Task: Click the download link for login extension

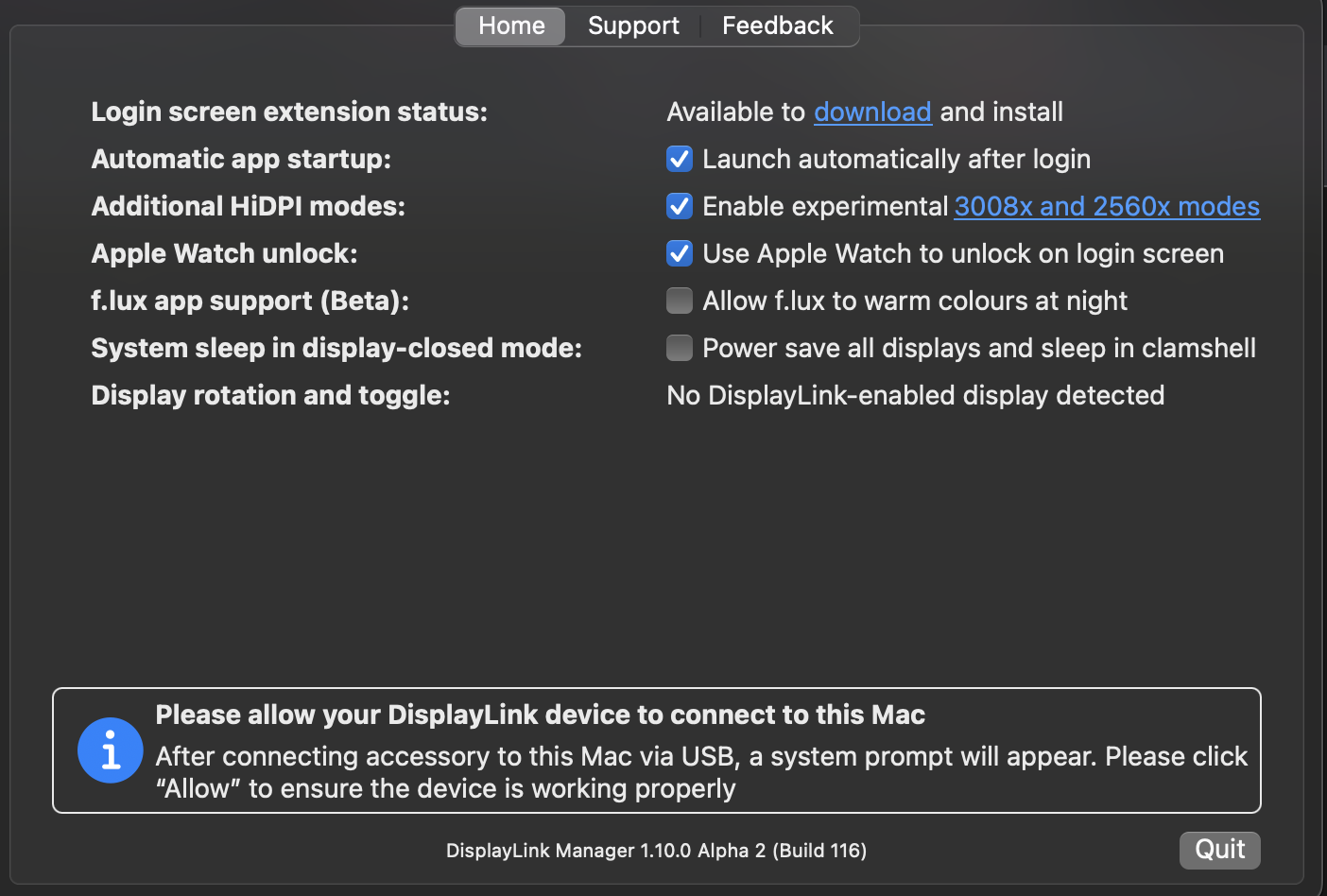Action: coord(872,112)
